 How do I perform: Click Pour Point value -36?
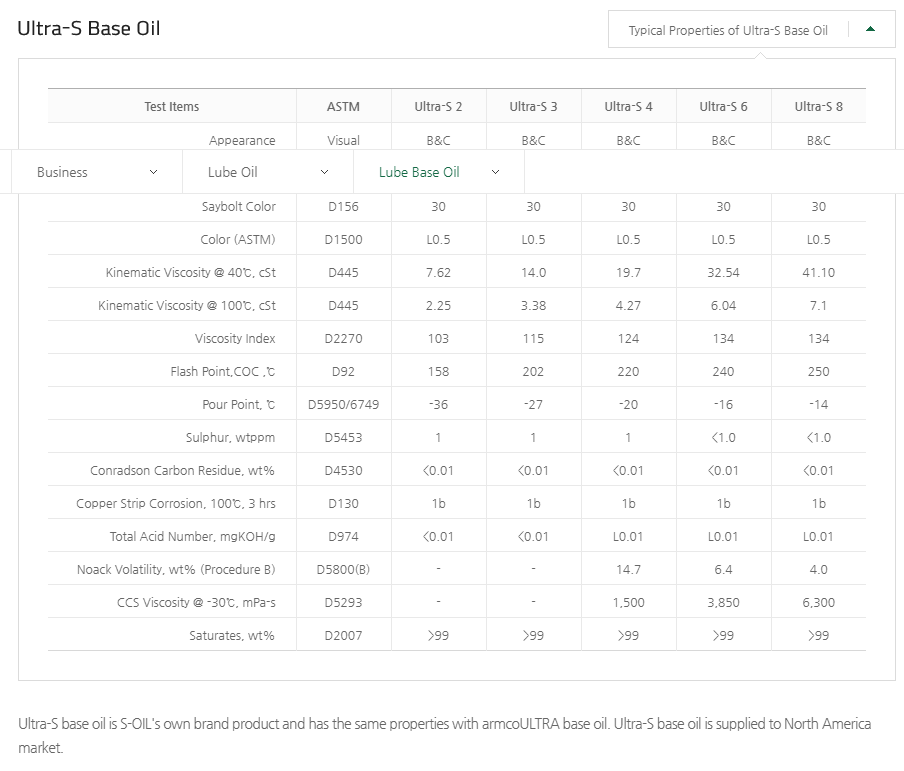coord(438,404)
